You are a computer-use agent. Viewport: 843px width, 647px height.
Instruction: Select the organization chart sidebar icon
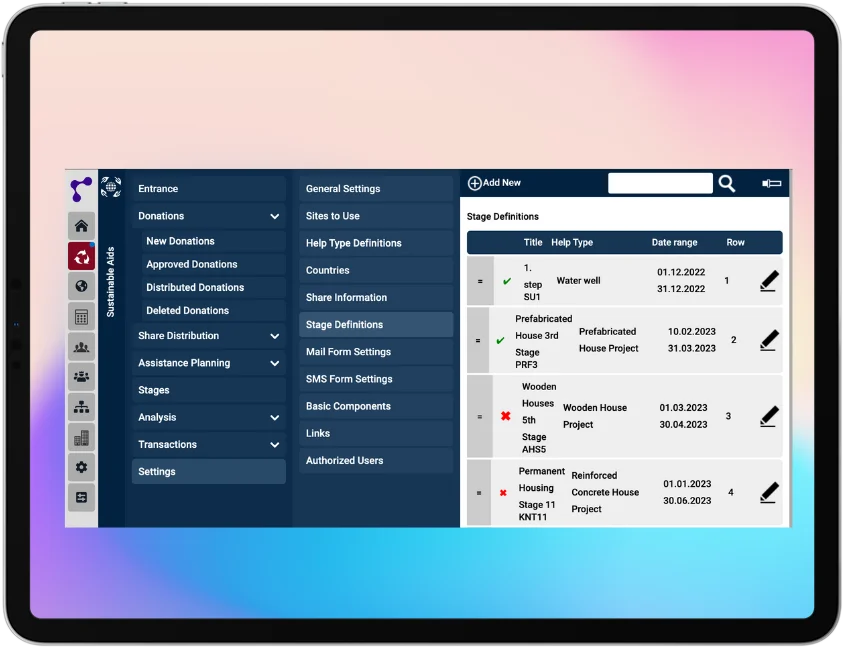pyautogui.click(x=82, y=407)
